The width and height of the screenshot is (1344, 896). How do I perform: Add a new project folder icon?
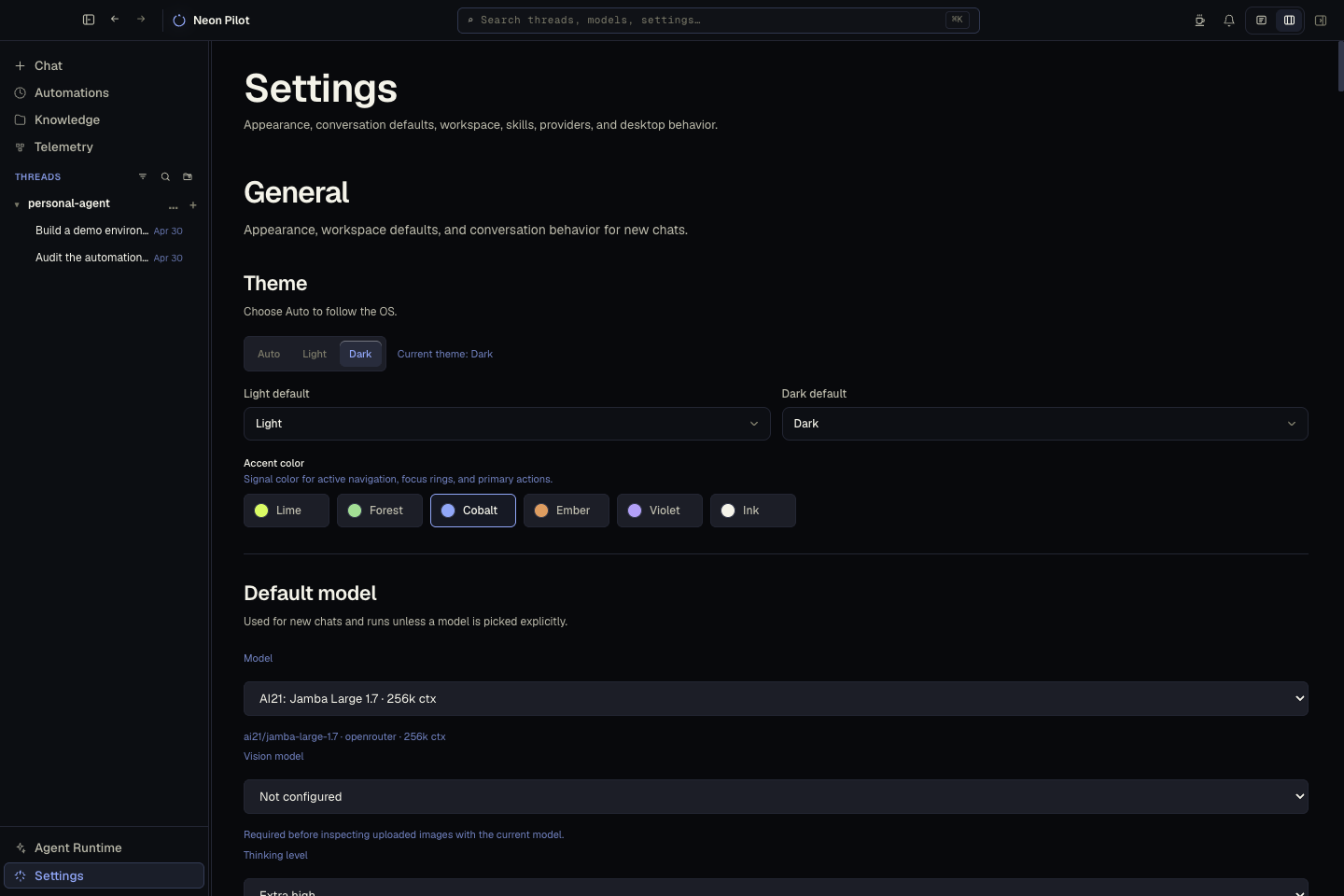tap(188, 176)
